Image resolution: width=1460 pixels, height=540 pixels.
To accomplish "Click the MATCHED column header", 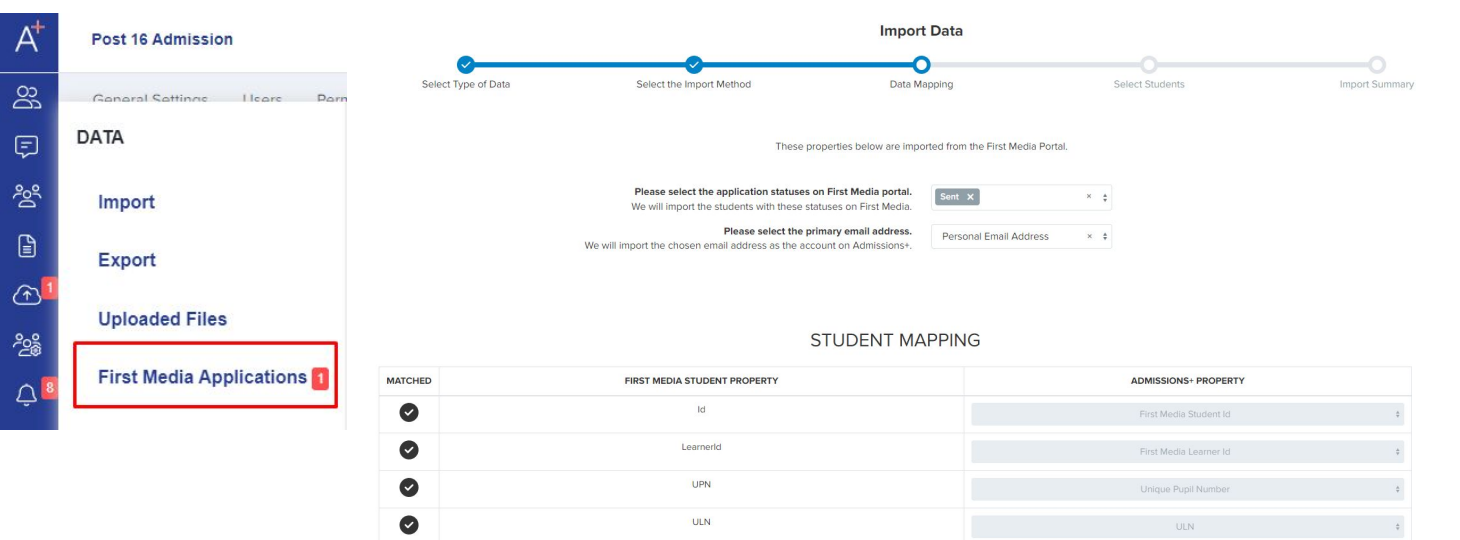I will point(409,381).
